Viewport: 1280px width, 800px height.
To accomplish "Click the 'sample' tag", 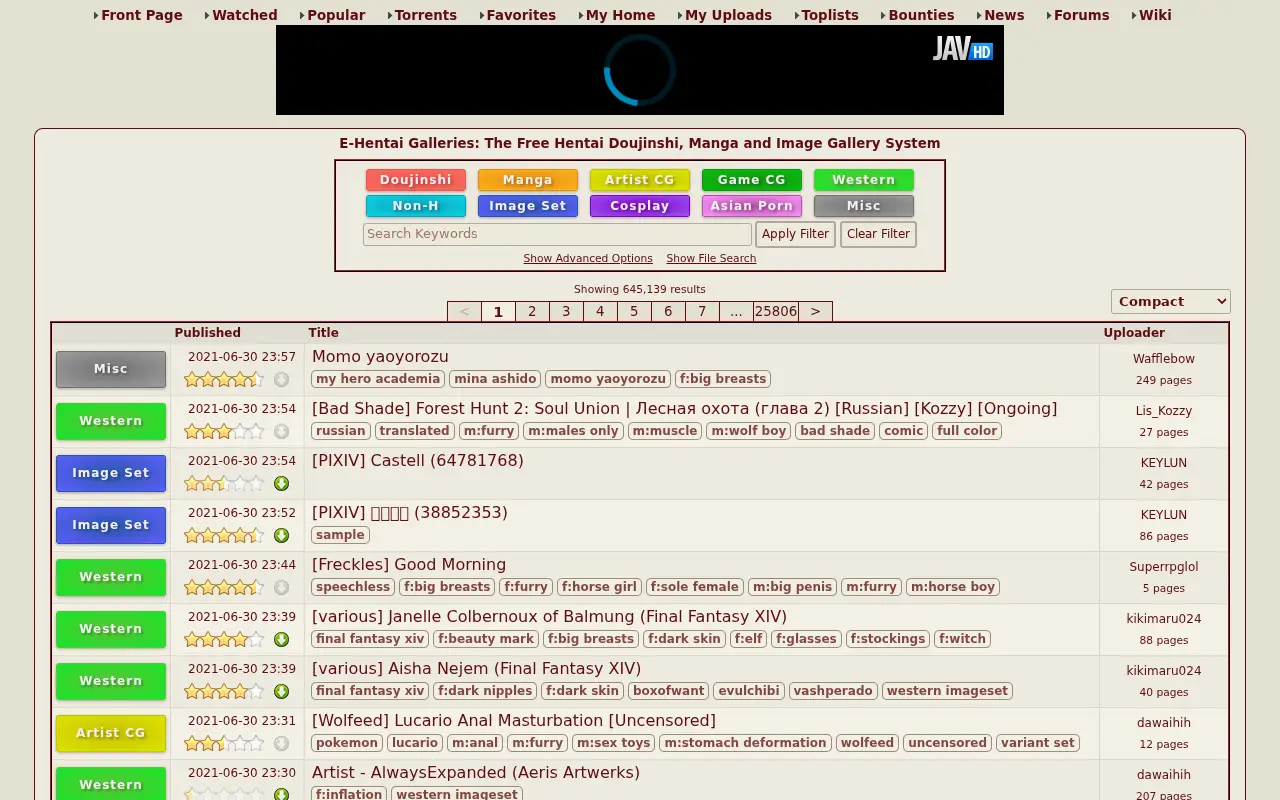I will tap(340, 535).
